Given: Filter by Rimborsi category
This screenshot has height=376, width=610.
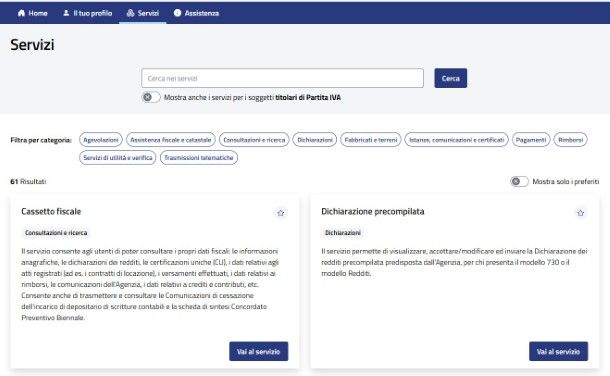Looking at the screenshot, I should [570, 140].
